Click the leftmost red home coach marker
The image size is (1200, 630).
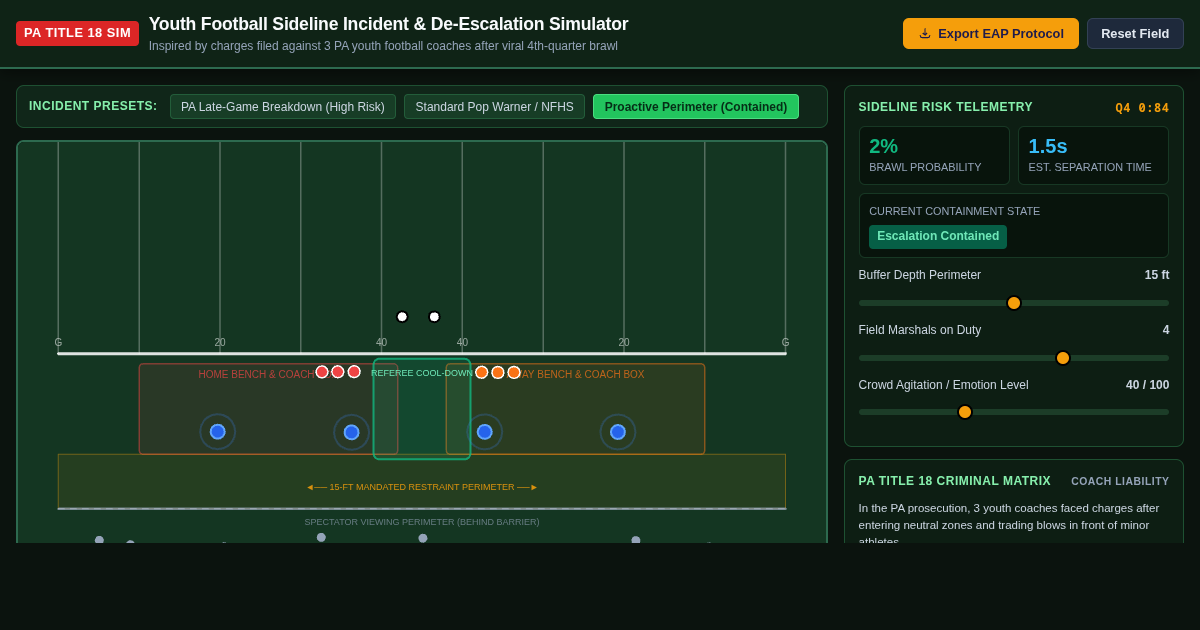pos(322,372)
